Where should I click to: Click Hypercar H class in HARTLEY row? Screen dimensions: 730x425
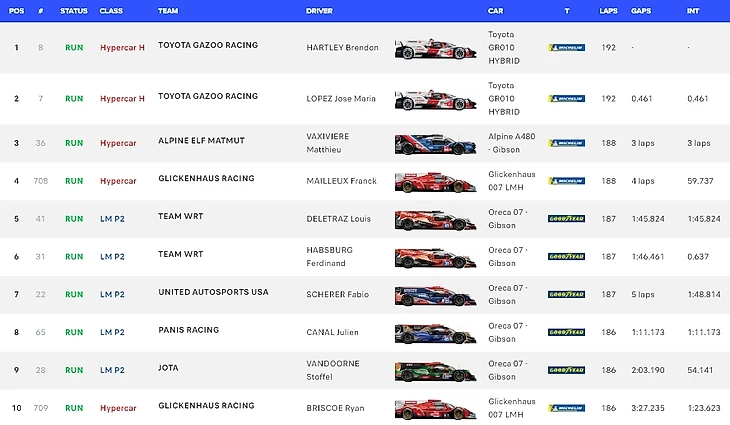(x=122, y=47)
